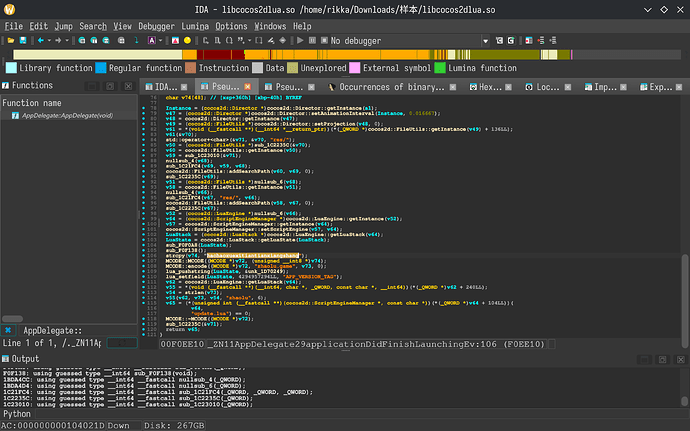This screenshot has height=431, width=690.
Task: Open the dropdown next to the quotes icon
Action: (250, 41)
